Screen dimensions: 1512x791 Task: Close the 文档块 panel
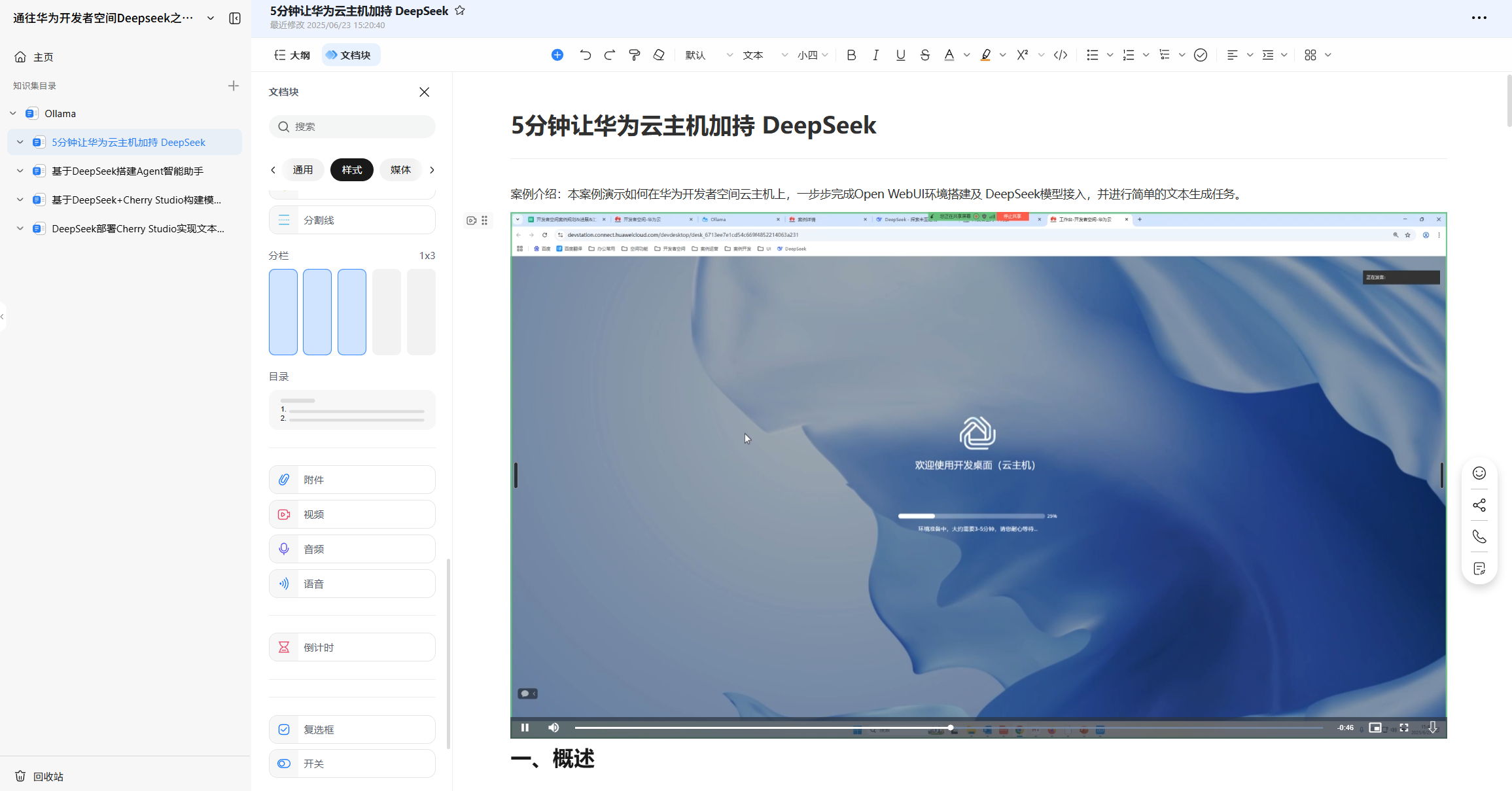click(425, 92)
